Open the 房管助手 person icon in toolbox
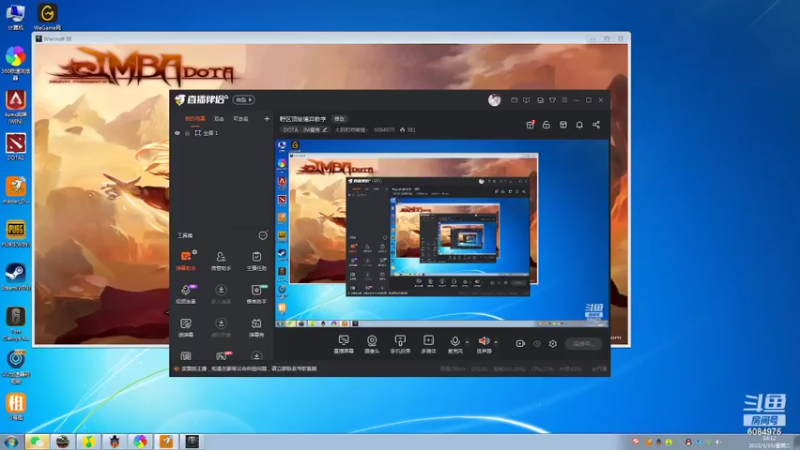Image resolution: width=800 pixels, height=450 pixels. pos(220,257)
